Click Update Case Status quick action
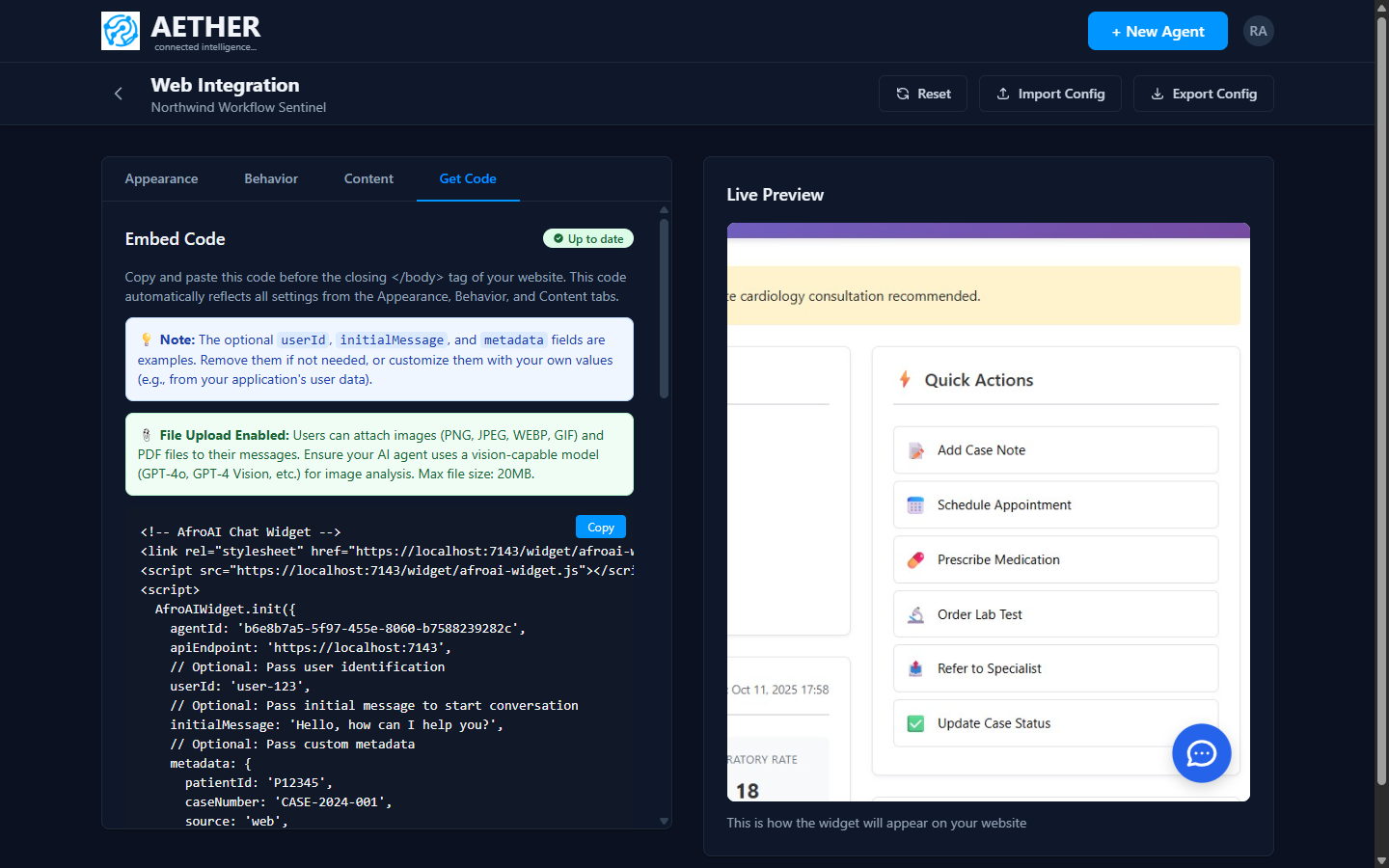Viewport: 1389px width, 868px height. (1055, 723)
